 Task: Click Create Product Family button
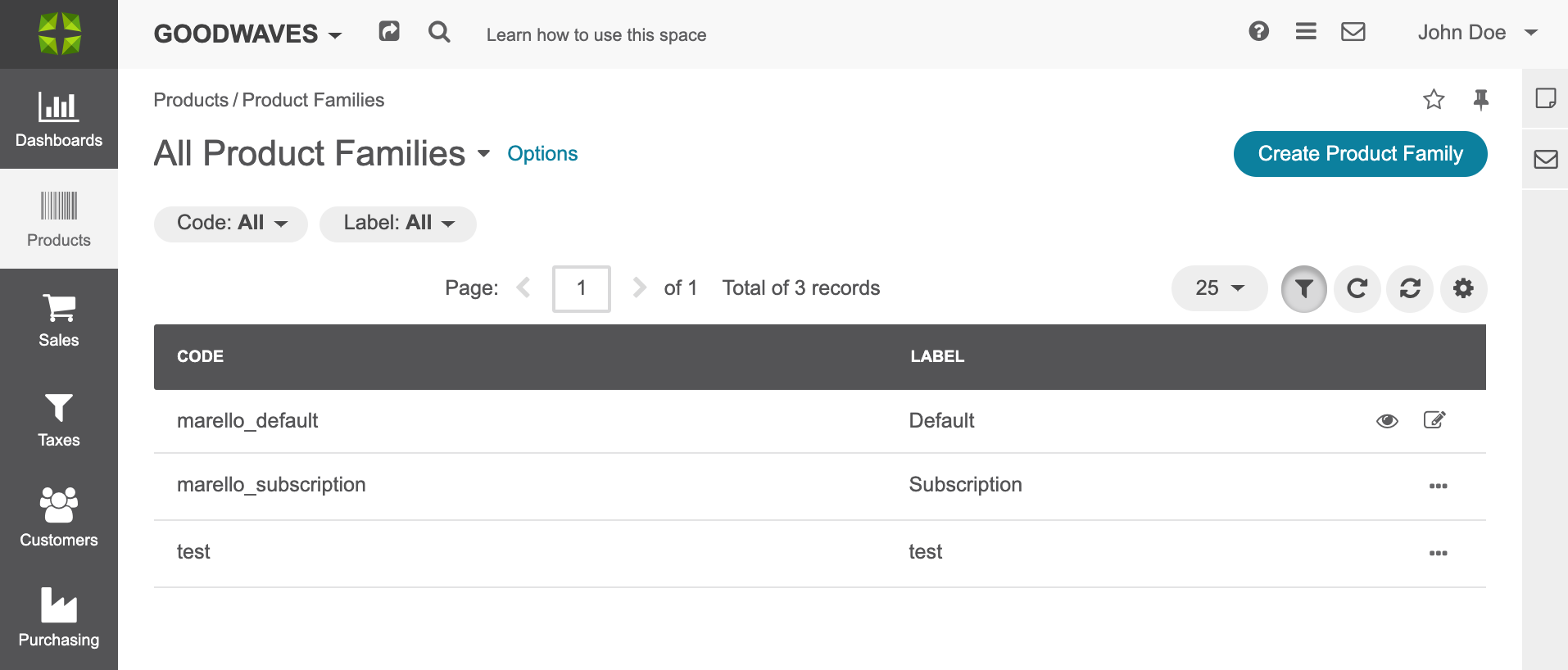point(1361,154)
